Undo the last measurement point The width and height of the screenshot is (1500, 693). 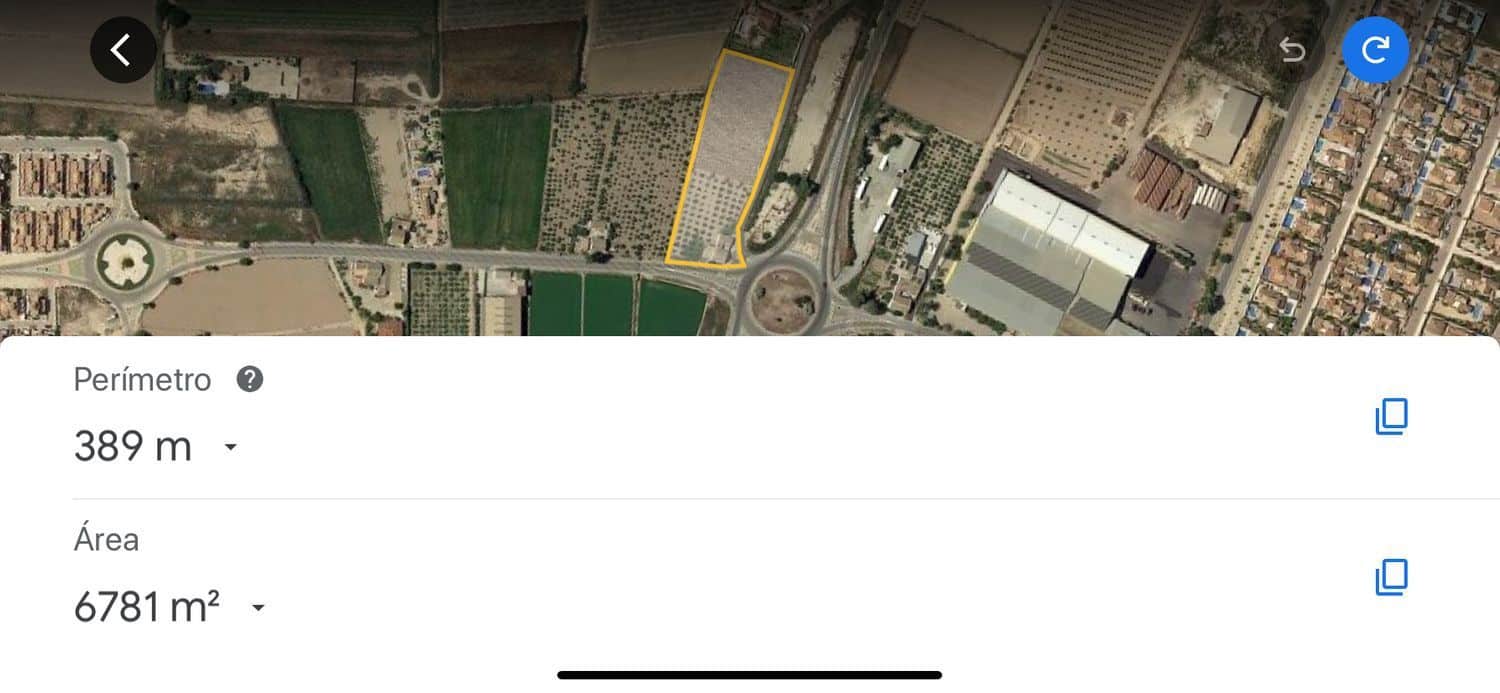point(1292,50)
